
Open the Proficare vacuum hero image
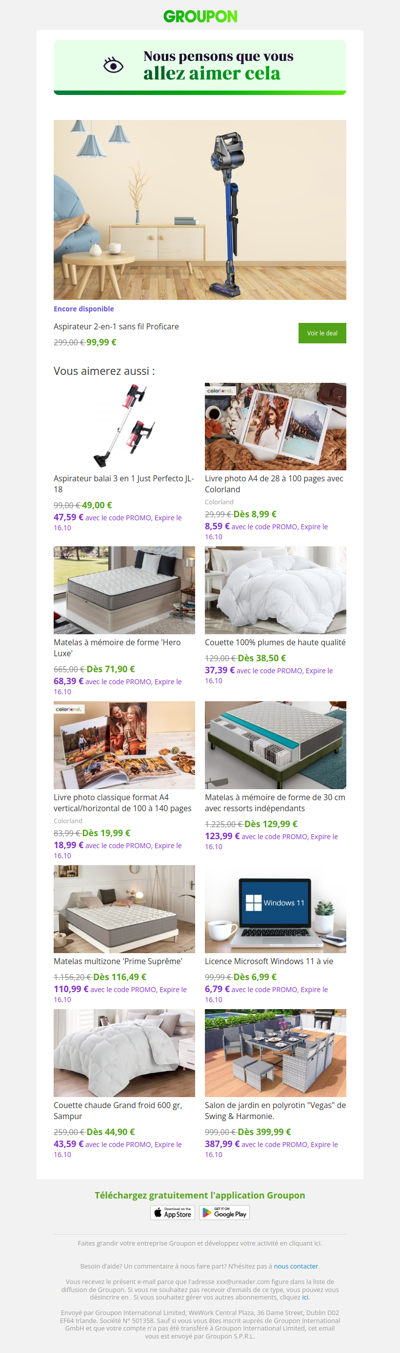pyautogui.click(x=200, y=210)
